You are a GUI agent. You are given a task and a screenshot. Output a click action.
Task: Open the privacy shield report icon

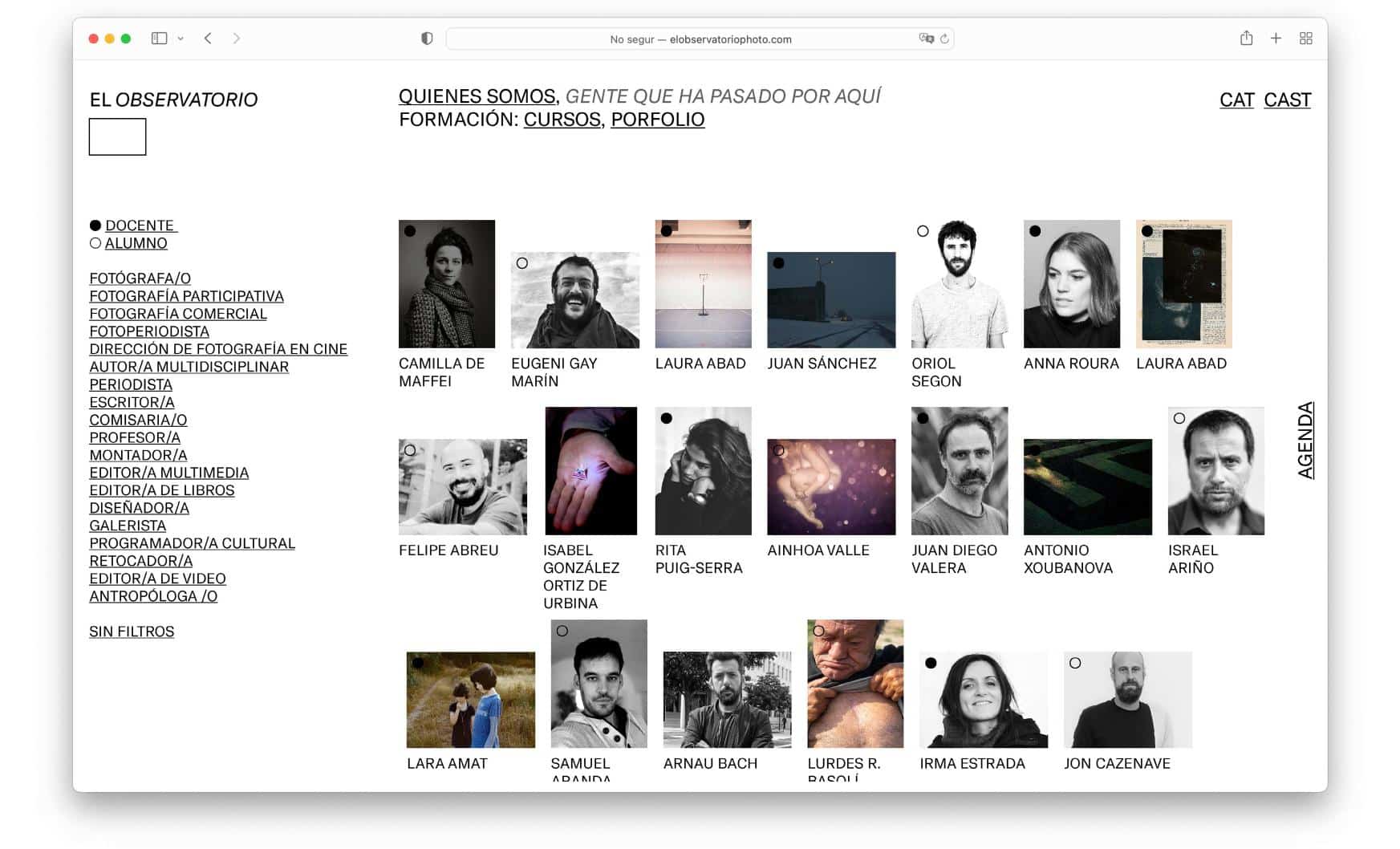point(427,39)
